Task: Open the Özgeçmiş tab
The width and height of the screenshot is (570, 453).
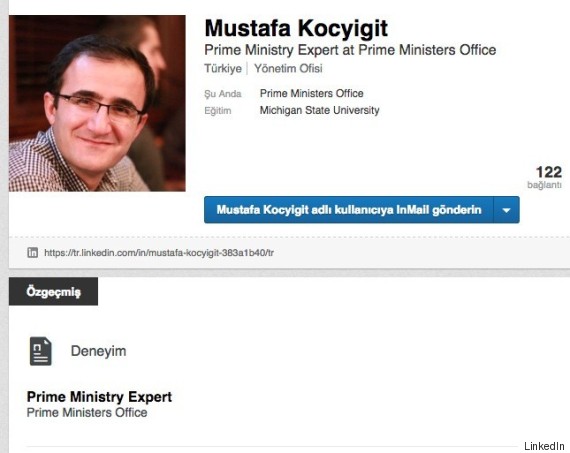Action: [53, 292]
